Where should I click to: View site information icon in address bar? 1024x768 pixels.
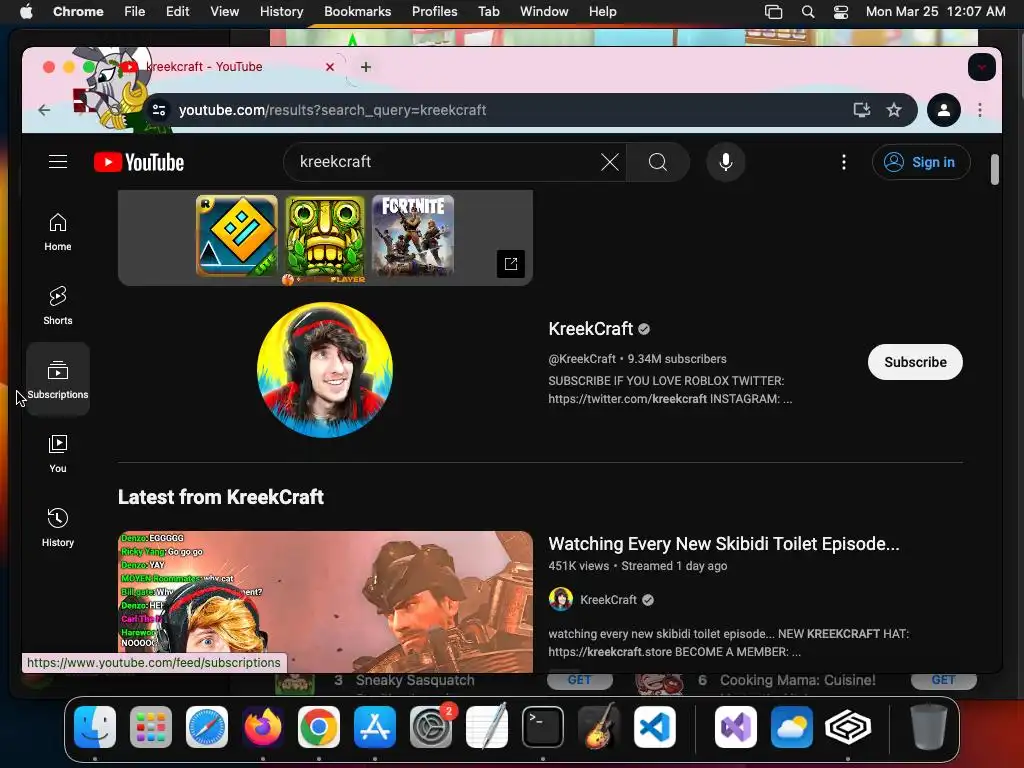159,110
